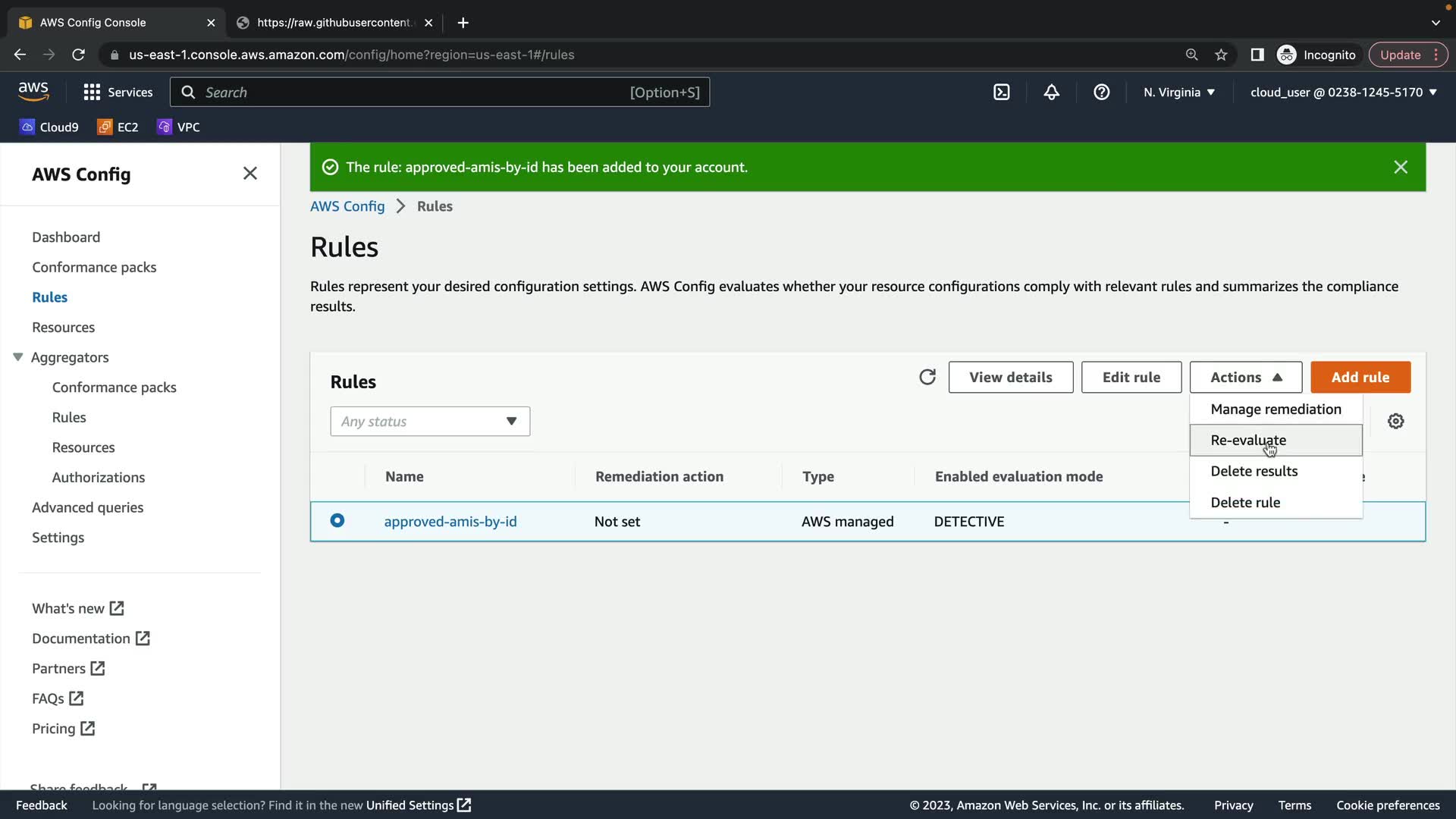Viewport: 1456px width, 819px height.
Task: Open table preferences gear icon
Action: tap(1395, 421)
